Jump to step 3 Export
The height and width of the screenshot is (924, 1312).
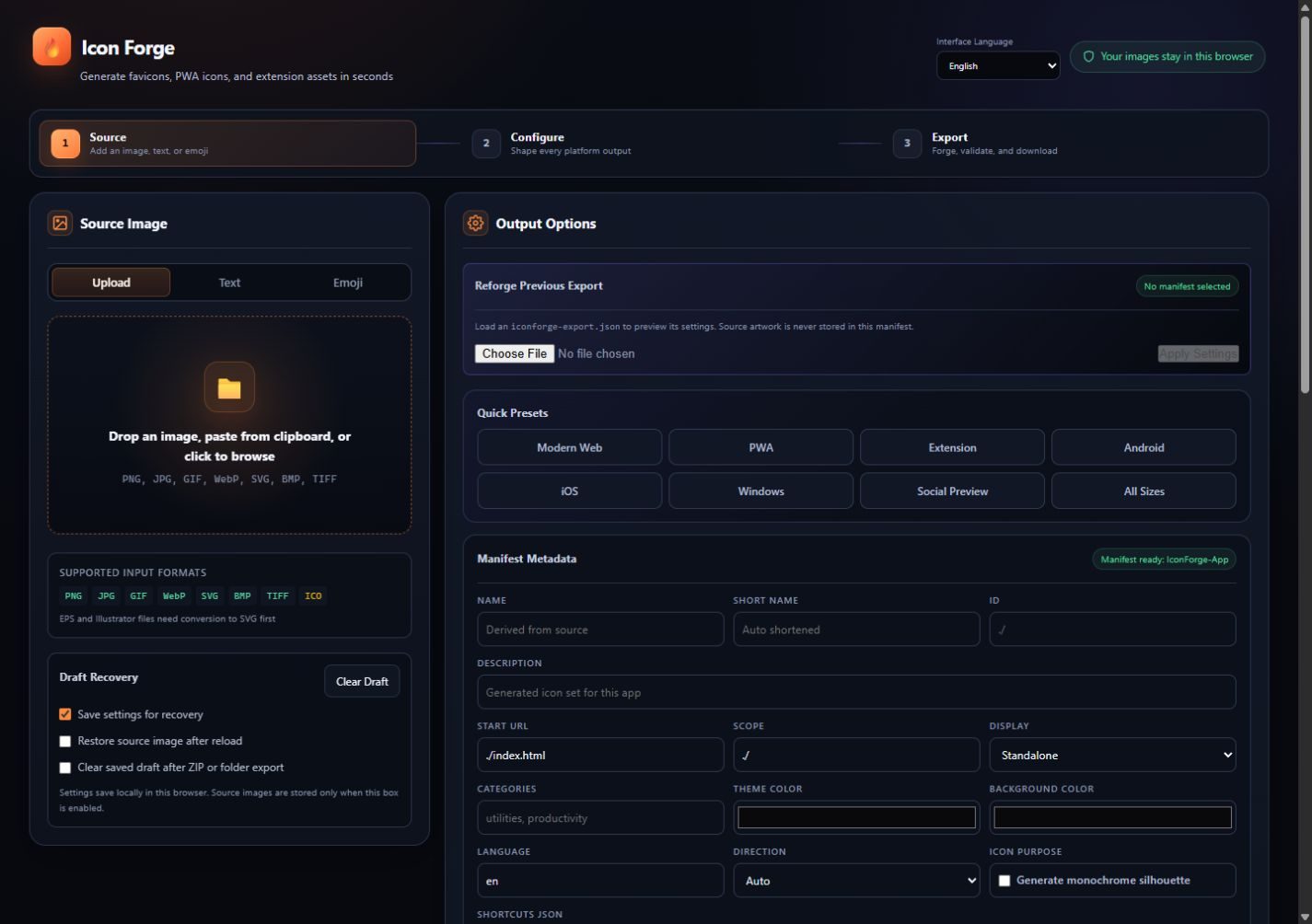[1070, 144]
